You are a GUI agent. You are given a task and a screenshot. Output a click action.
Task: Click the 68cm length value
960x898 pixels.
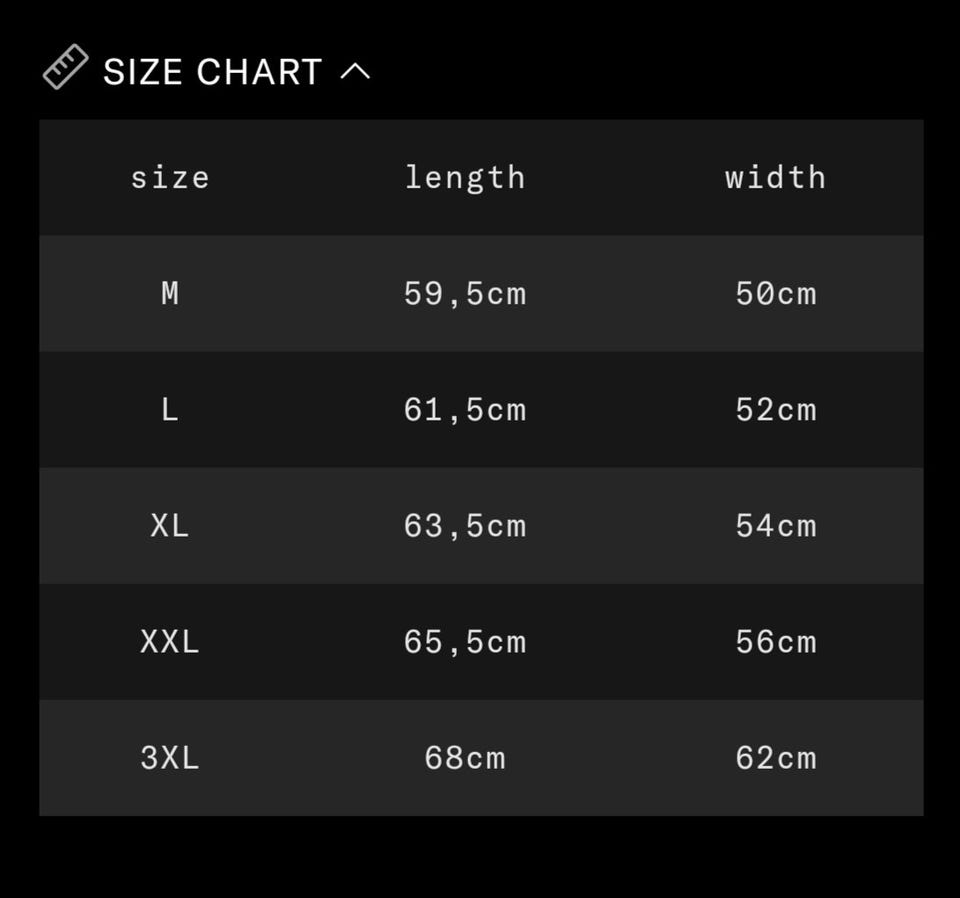click(x=465, y=758)
